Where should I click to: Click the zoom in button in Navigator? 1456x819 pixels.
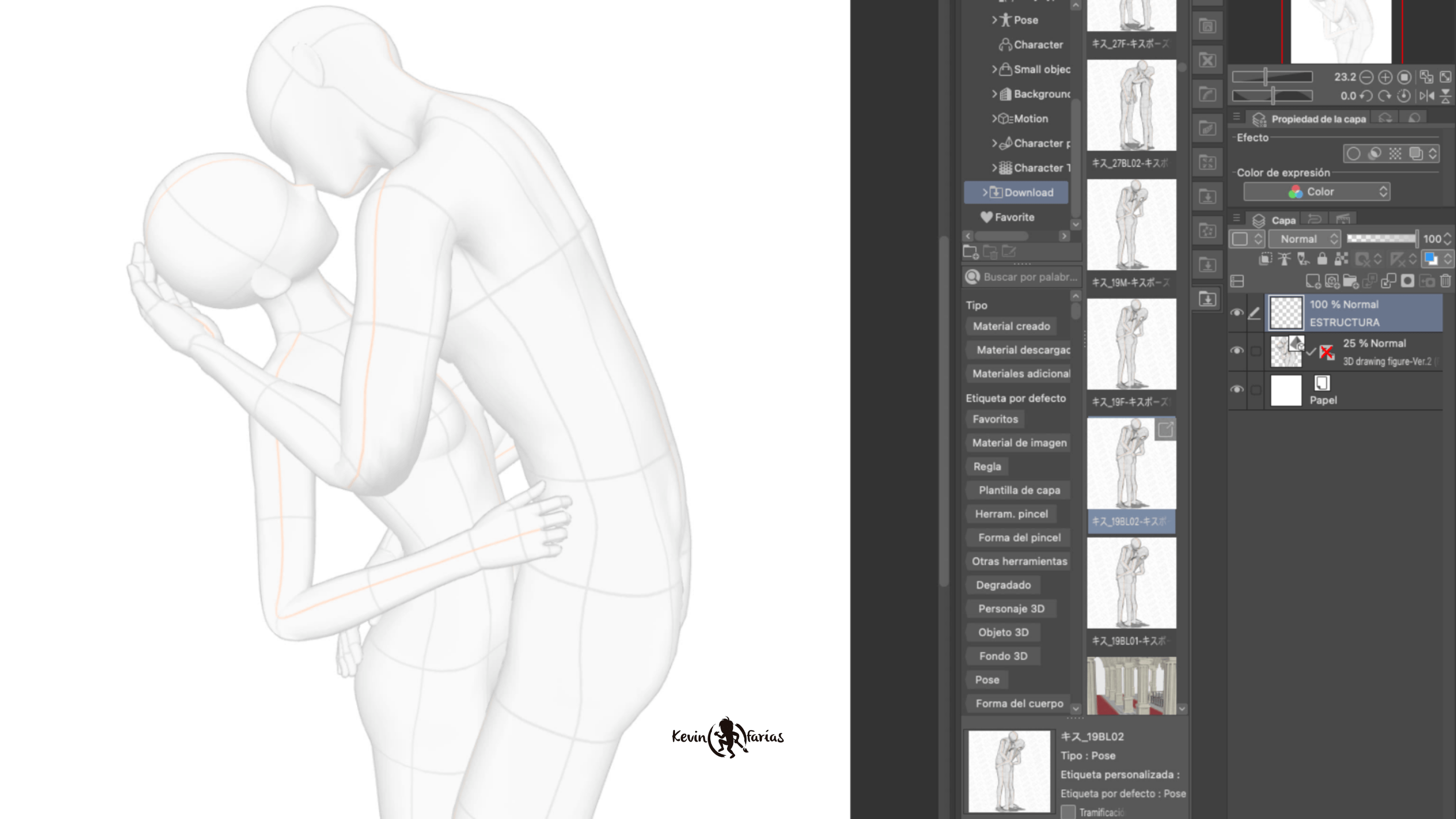point(1385,77)
